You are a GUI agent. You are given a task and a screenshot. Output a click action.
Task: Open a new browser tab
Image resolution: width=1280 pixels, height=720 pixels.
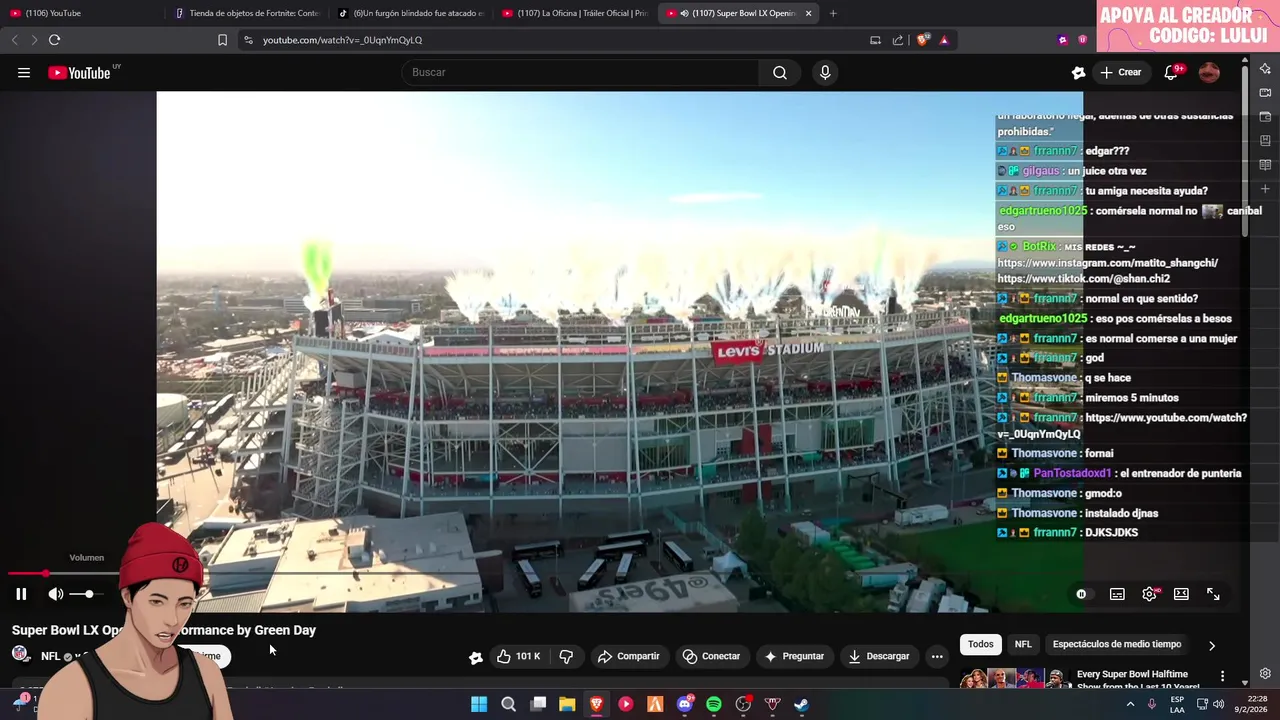833,13
